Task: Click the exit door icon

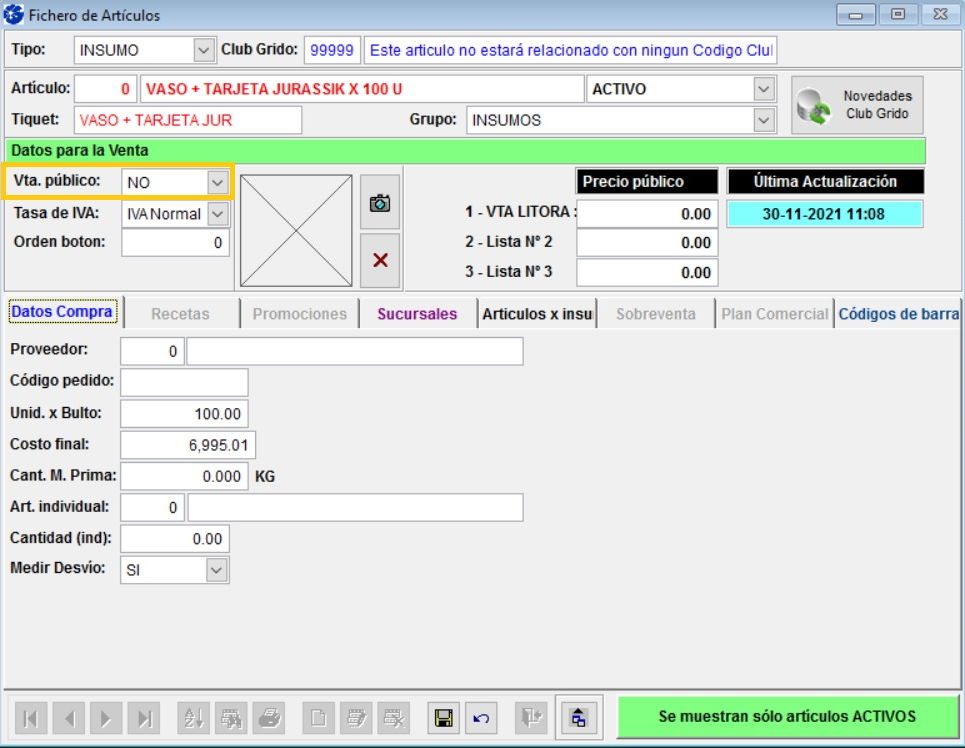Action: point(531,717)
